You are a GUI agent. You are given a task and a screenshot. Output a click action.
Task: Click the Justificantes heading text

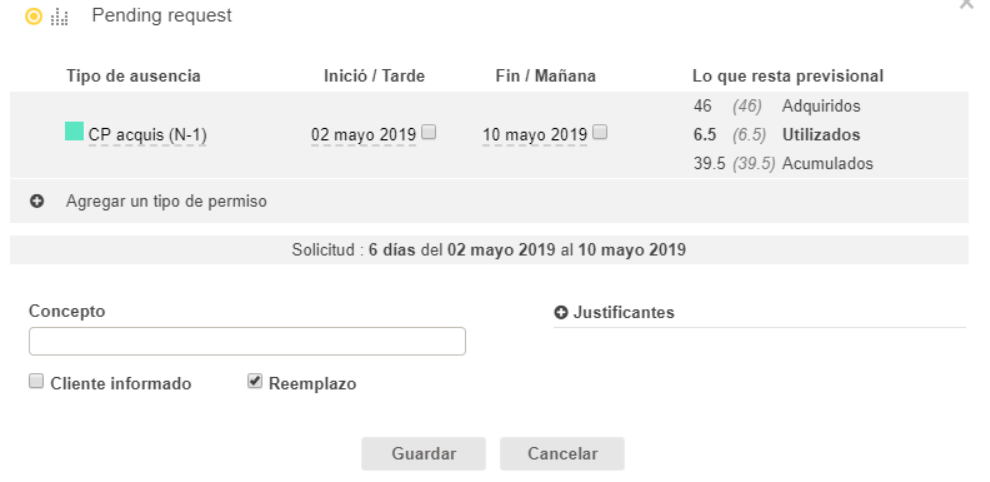[x=623, y=313]
